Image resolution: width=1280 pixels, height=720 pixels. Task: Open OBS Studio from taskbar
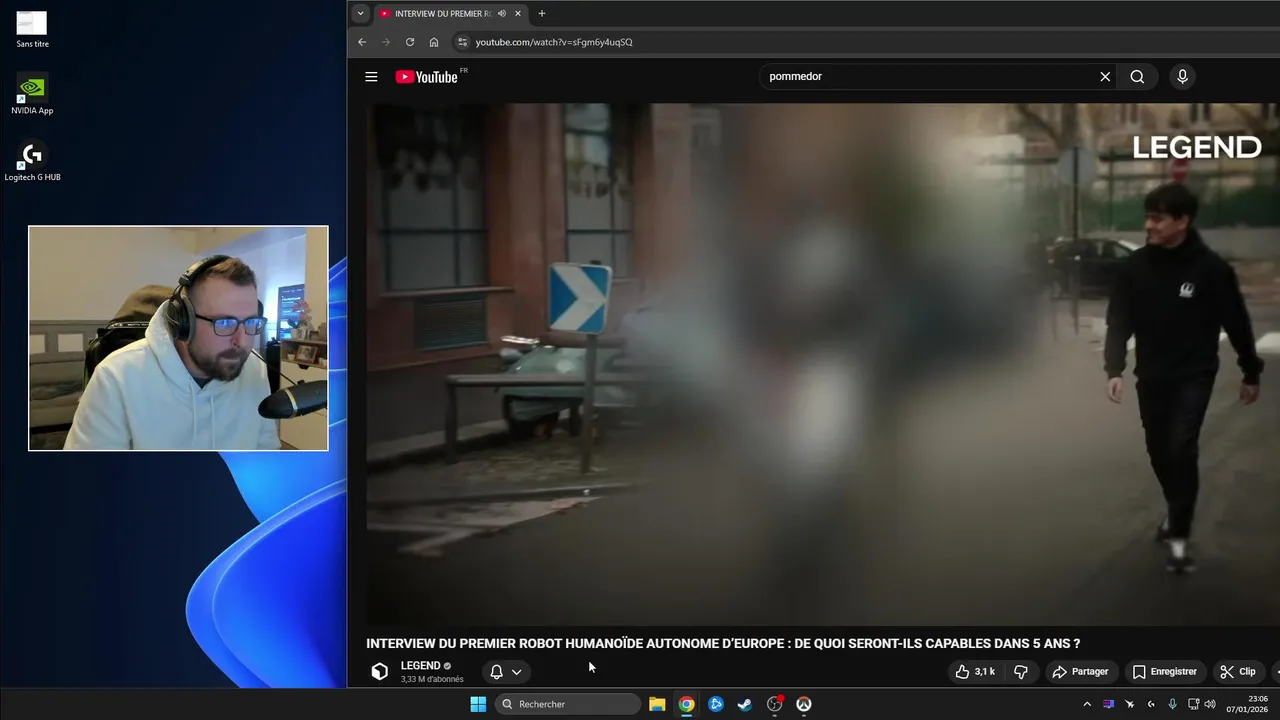(x=774, y=704)
